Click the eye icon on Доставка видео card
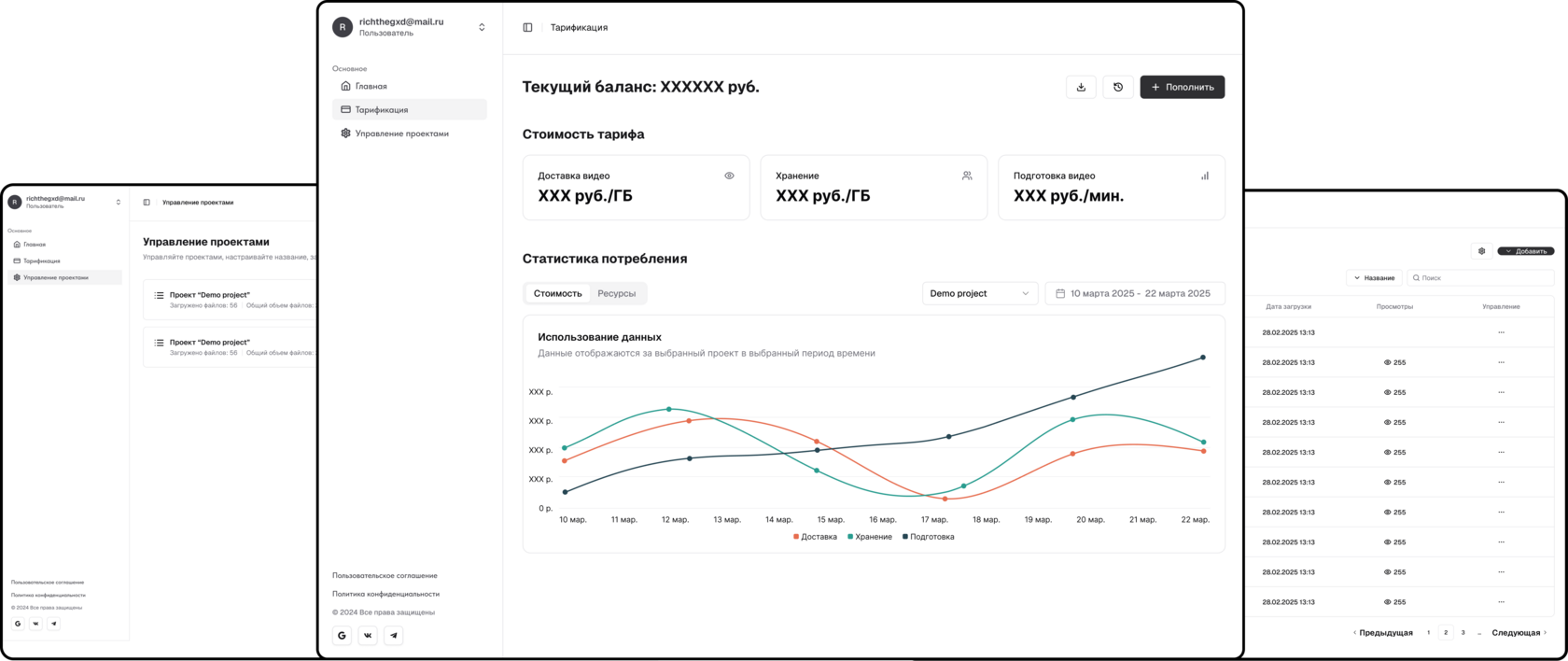The height and width of the screenshot is (661, 1568). (729, 176)
